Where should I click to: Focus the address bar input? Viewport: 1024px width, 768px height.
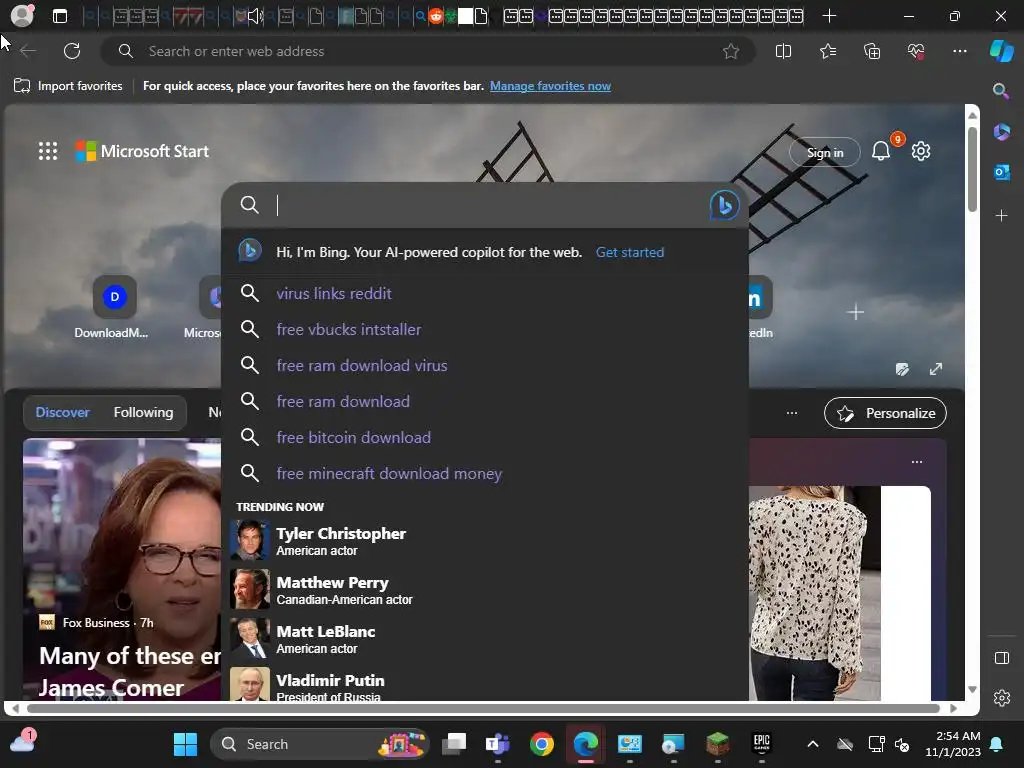click(428, 51)
